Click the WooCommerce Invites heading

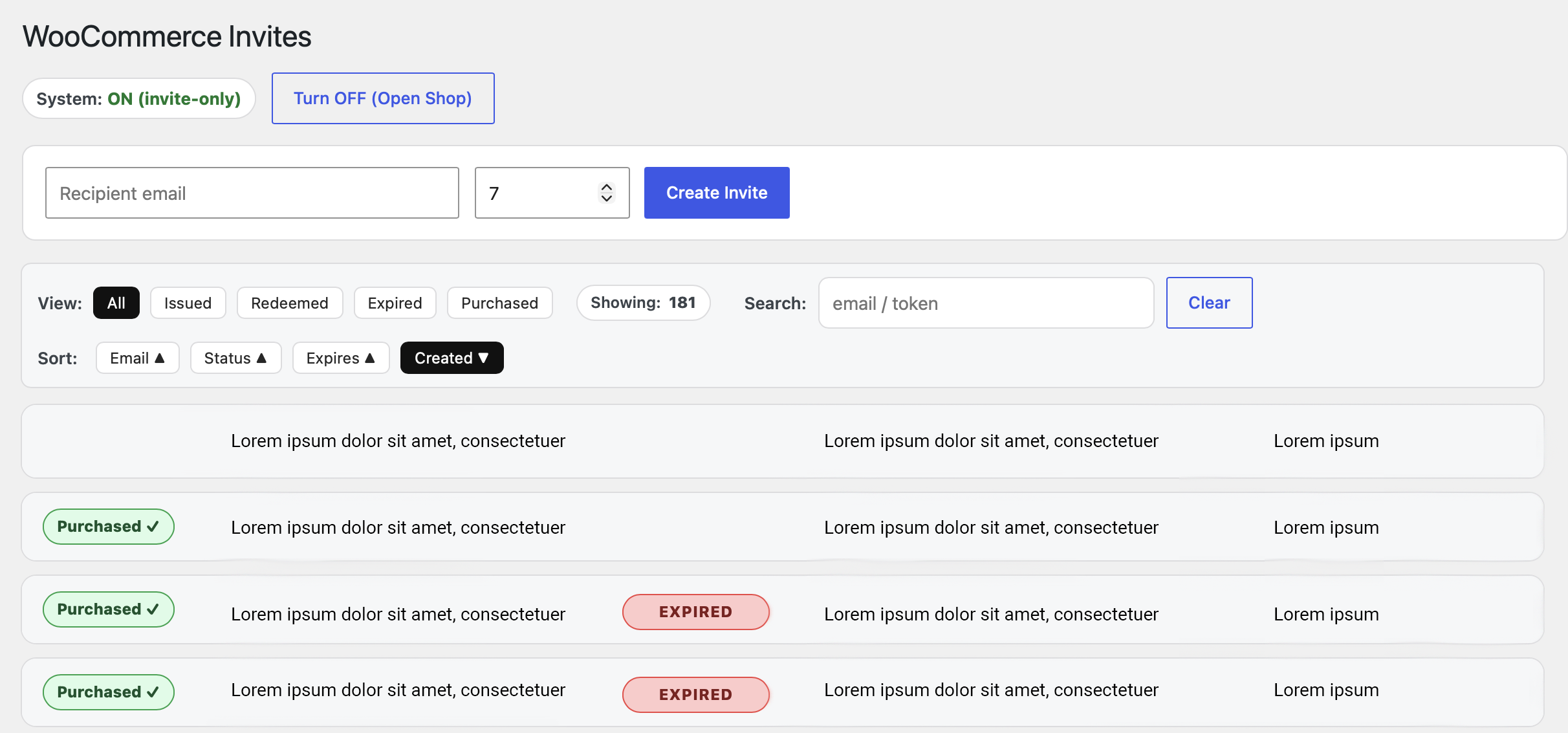167,36
